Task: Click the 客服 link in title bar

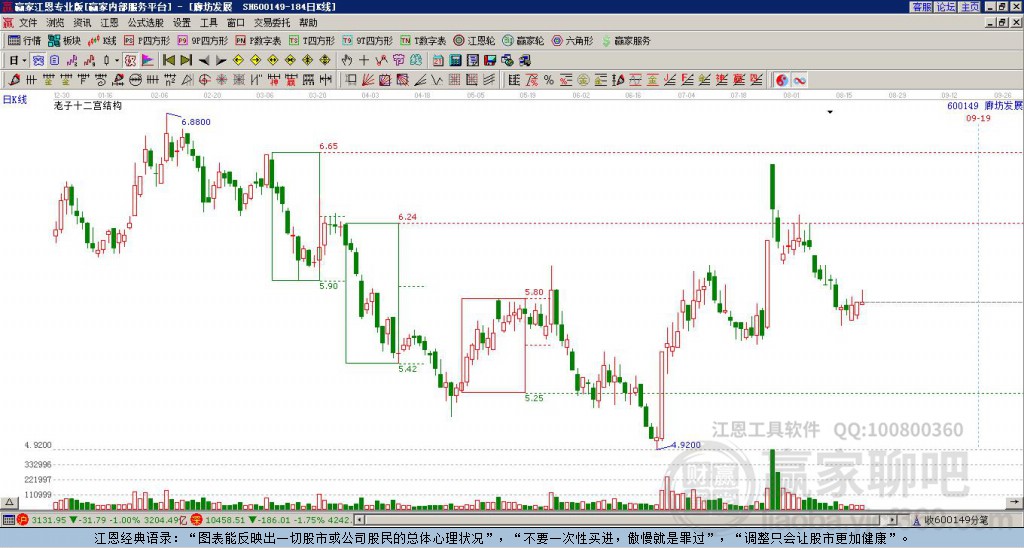Action: pos(921,7)
